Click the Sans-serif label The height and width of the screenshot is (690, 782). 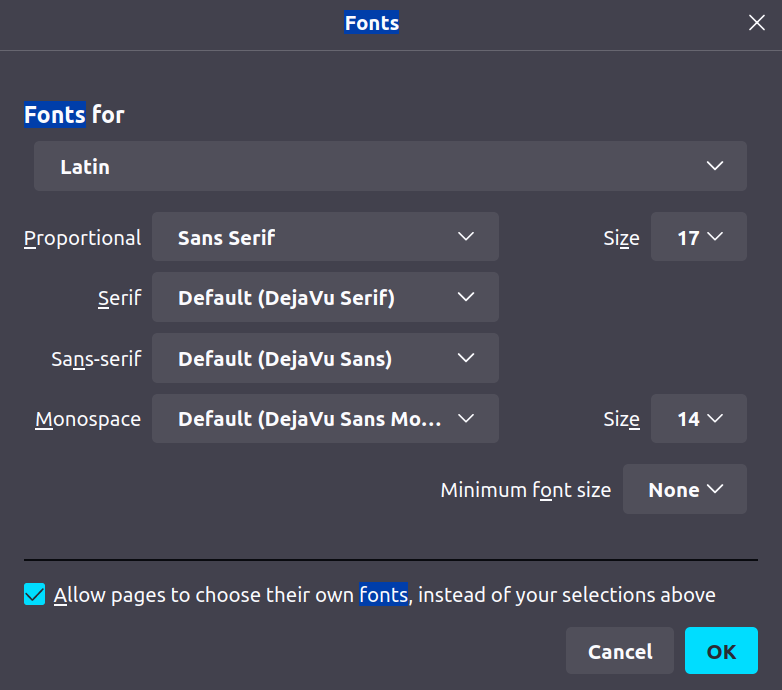(96, 358)
